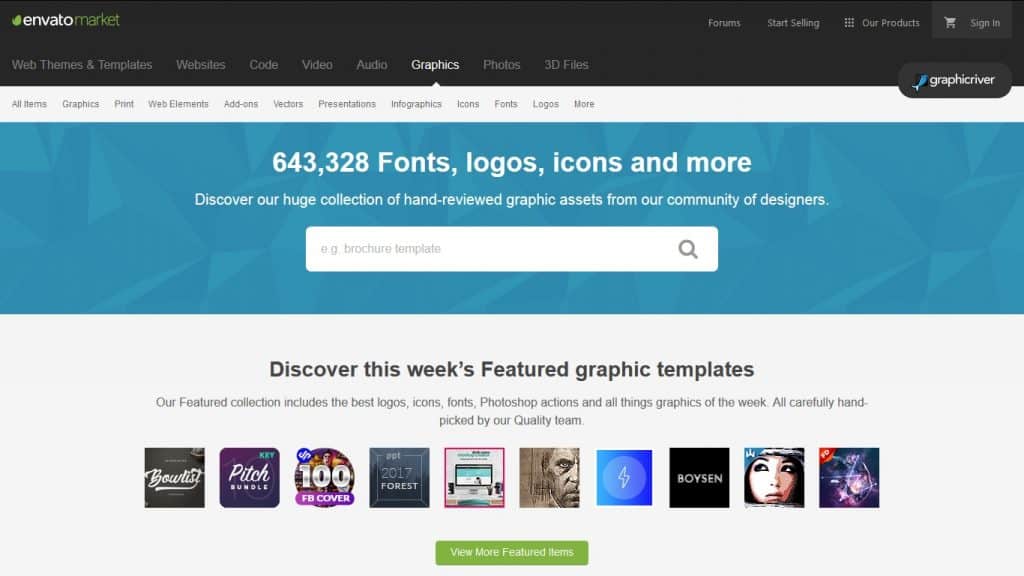Click the brochure template search field
The height and width of the screenshot is (576, 1024).
(490, 249)
